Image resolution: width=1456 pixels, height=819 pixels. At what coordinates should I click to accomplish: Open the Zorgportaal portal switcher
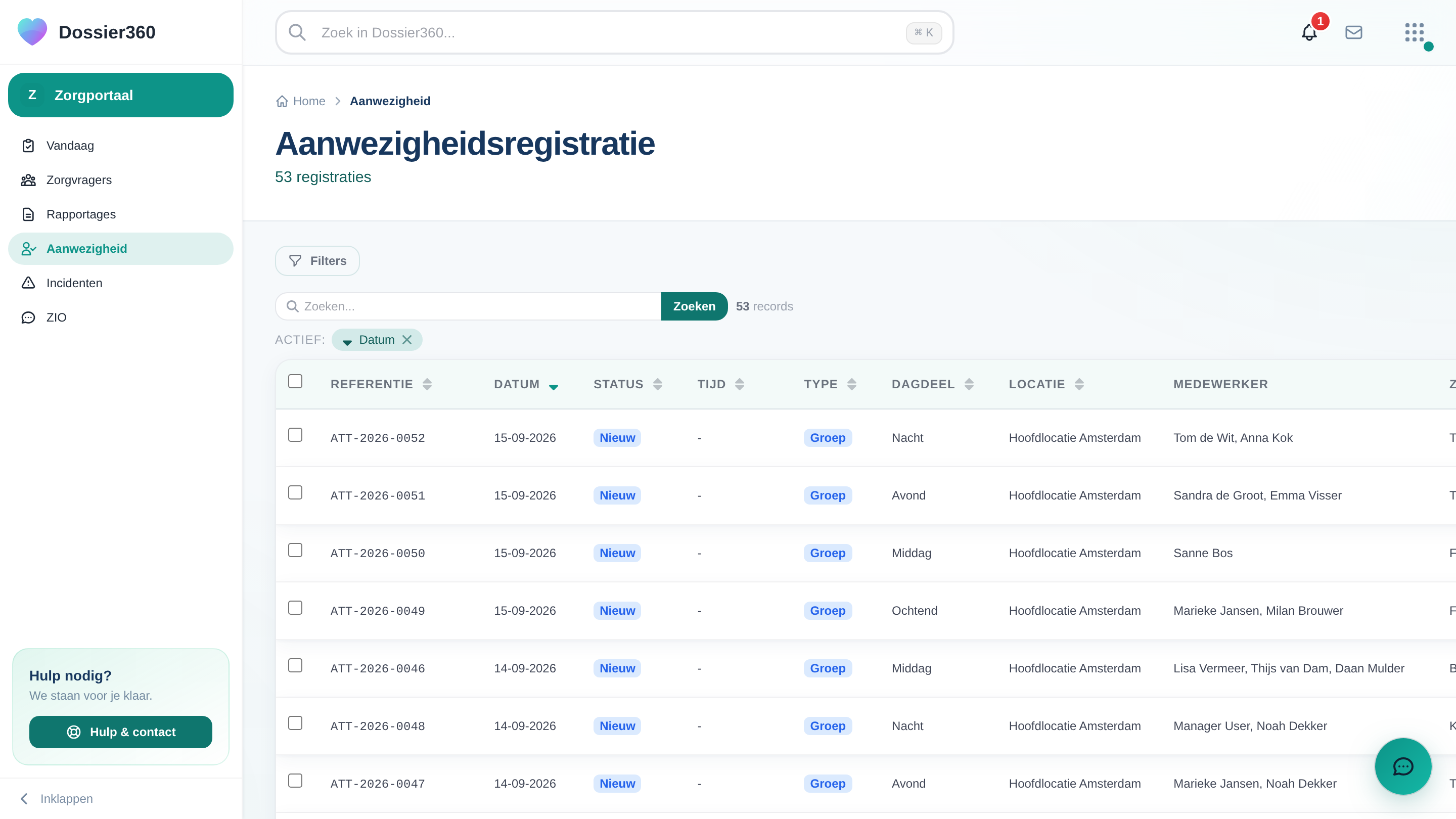[x=120, y=95]
